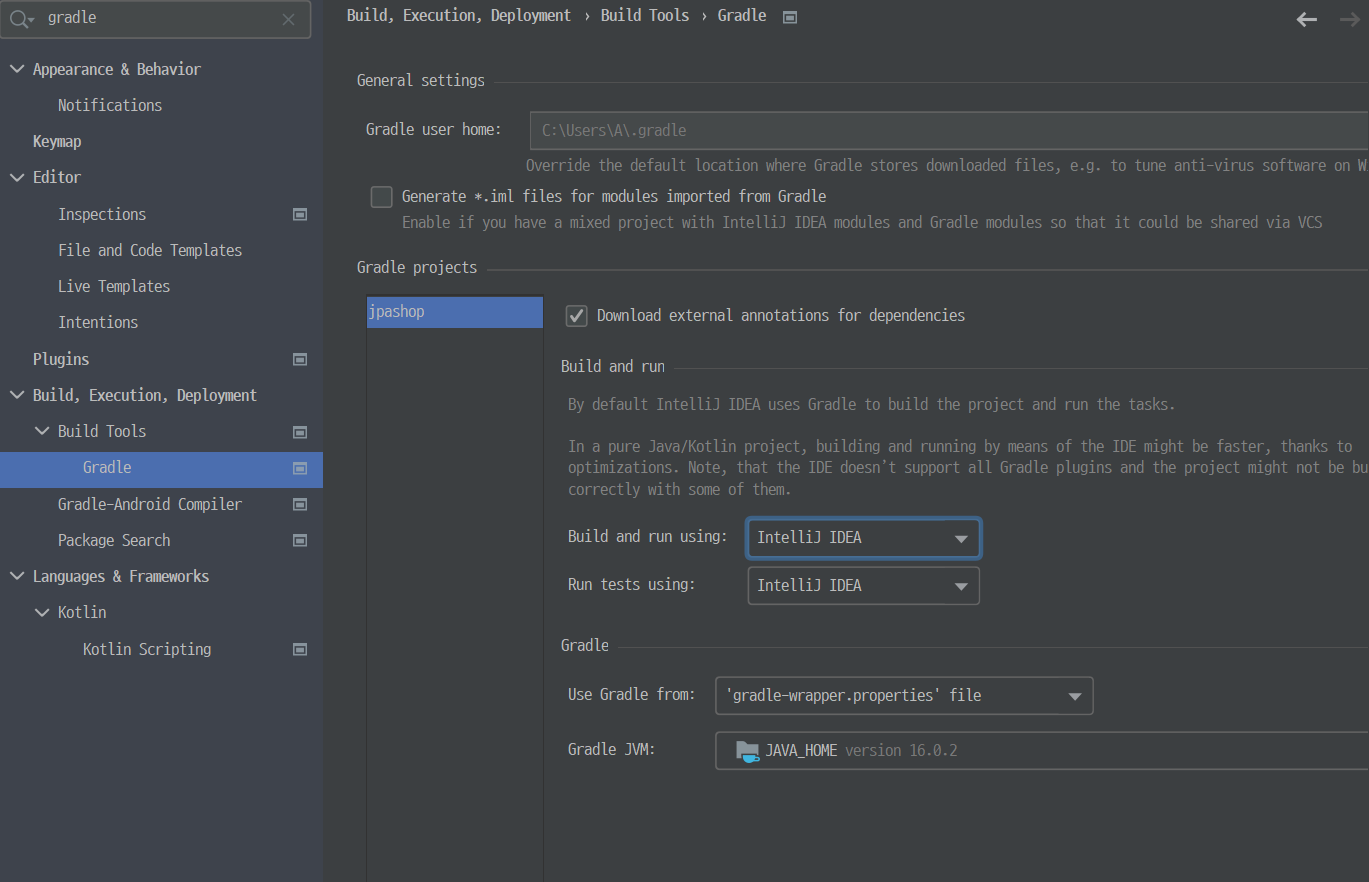
Task: Open Inspections settings
Action: [102, 214]
